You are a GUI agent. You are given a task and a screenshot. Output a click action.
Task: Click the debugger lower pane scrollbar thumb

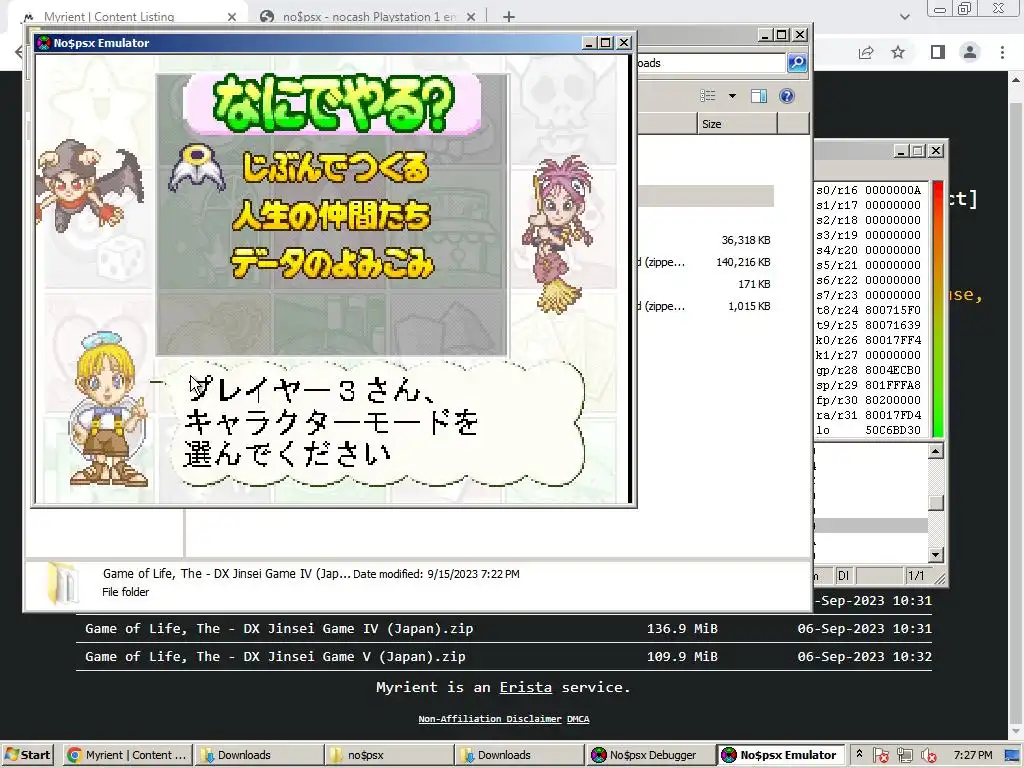click(x=936, y=503)
